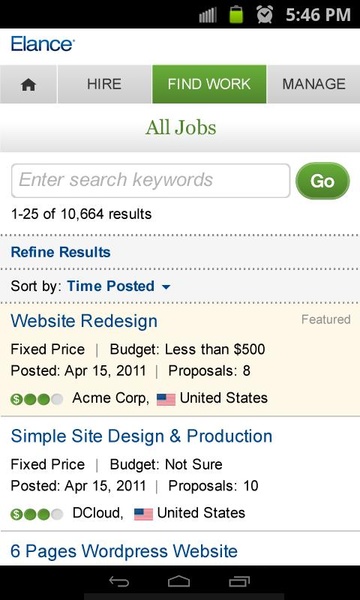Open the Time Posted sort dropdown
This screenshot has height=600, width=360.
click(119, 286)
